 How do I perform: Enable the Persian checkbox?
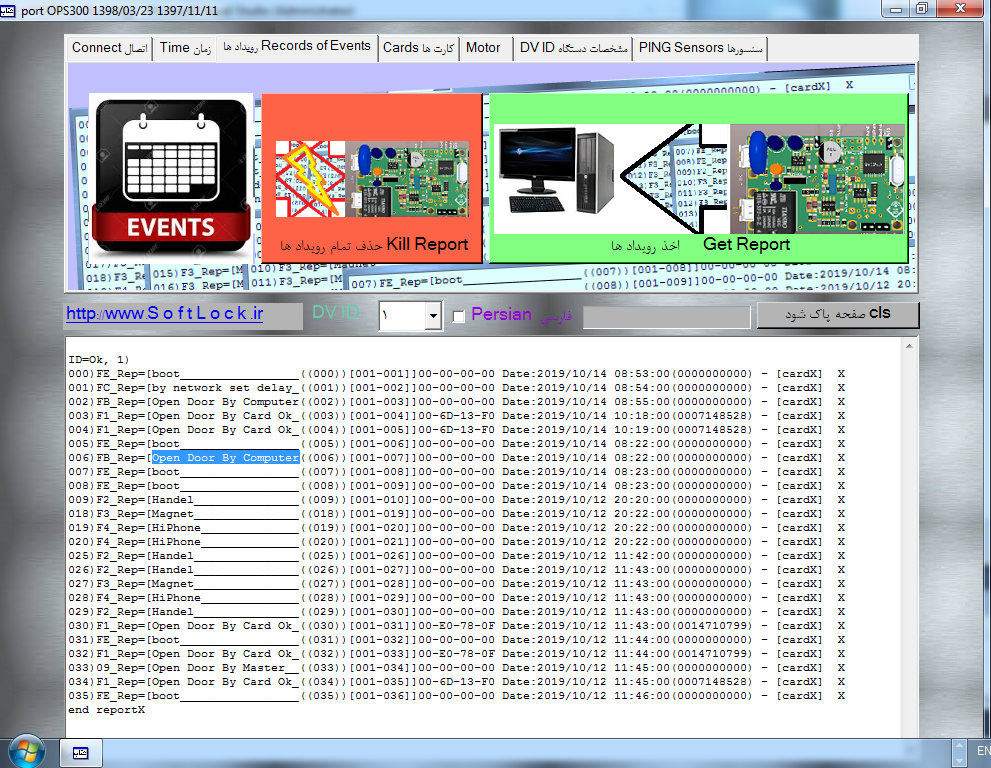(459, 316)
